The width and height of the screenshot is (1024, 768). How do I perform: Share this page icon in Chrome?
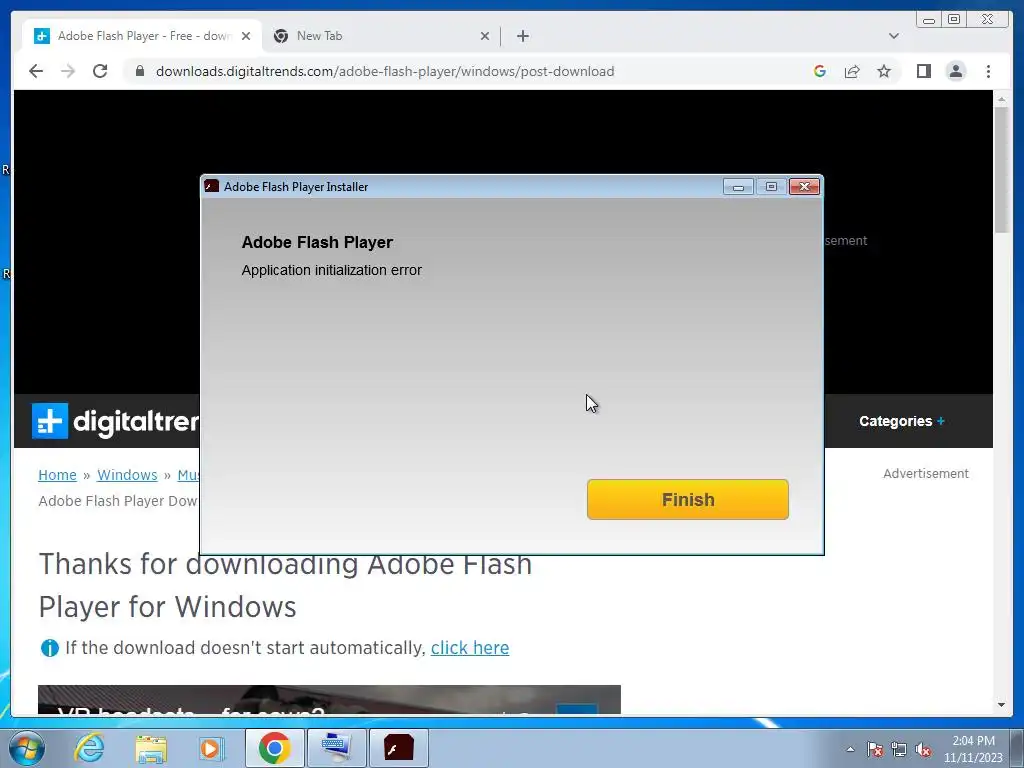click(852, 71)
